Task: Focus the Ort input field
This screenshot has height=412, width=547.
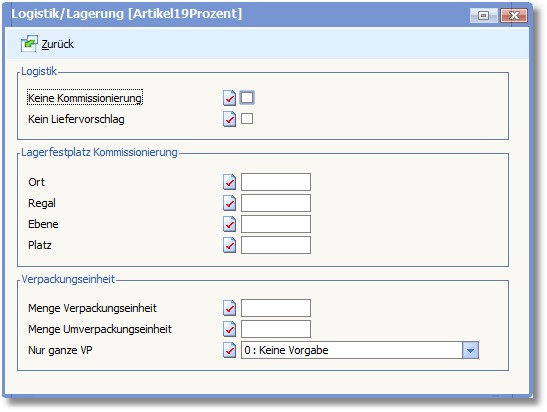Action: (276, 182)
